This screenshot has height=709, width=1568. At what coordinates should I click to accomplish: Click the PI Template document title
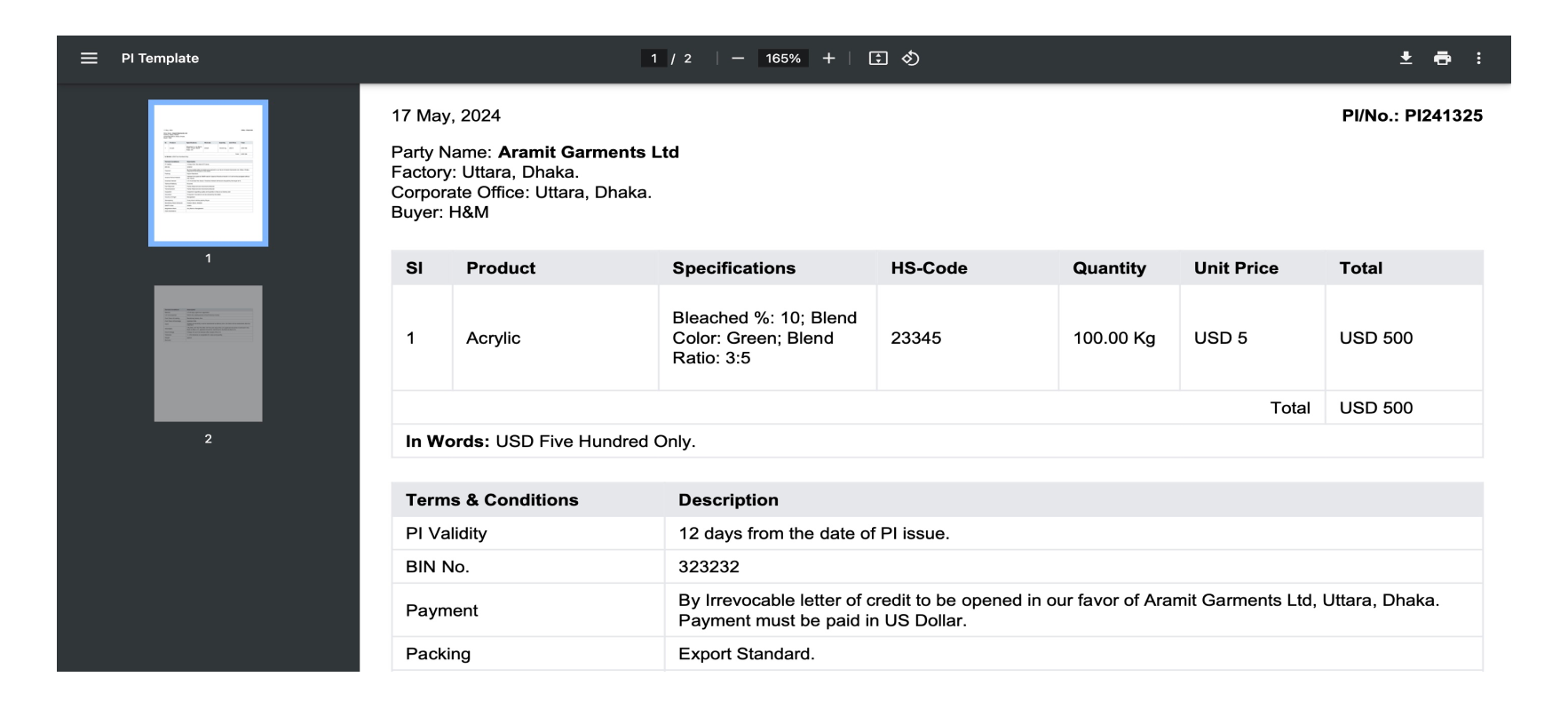coord(160,59)
